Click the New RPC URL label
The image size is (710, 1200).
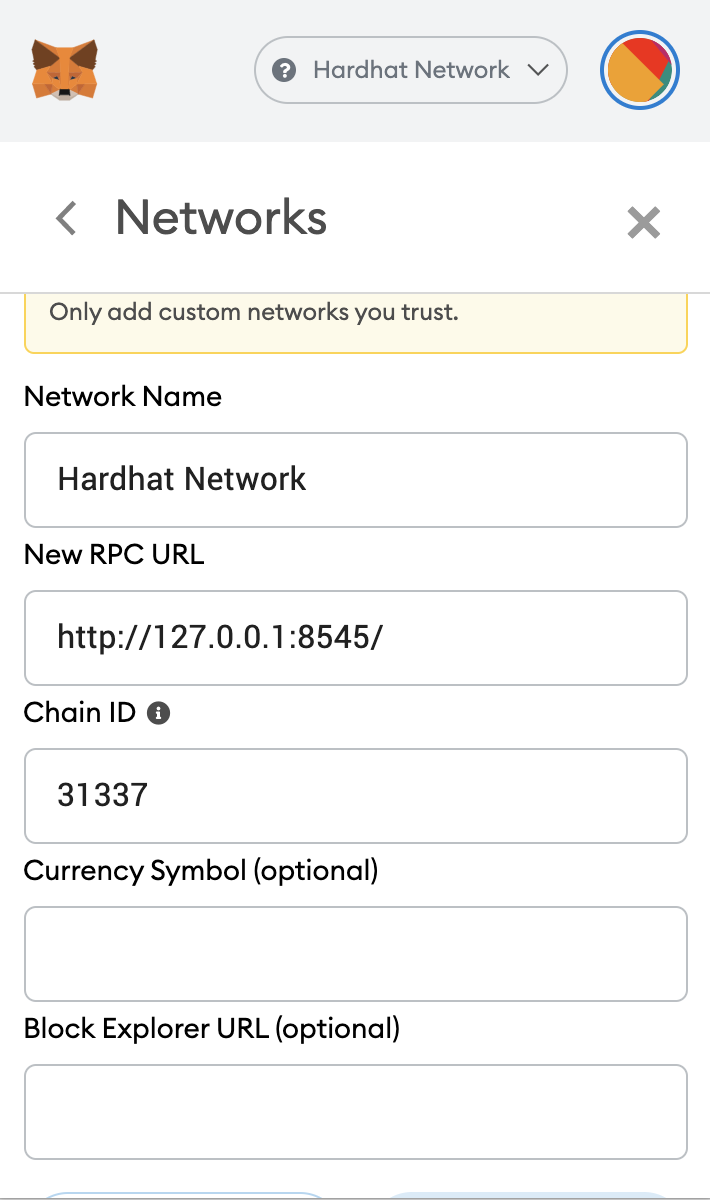click(114, 554)
